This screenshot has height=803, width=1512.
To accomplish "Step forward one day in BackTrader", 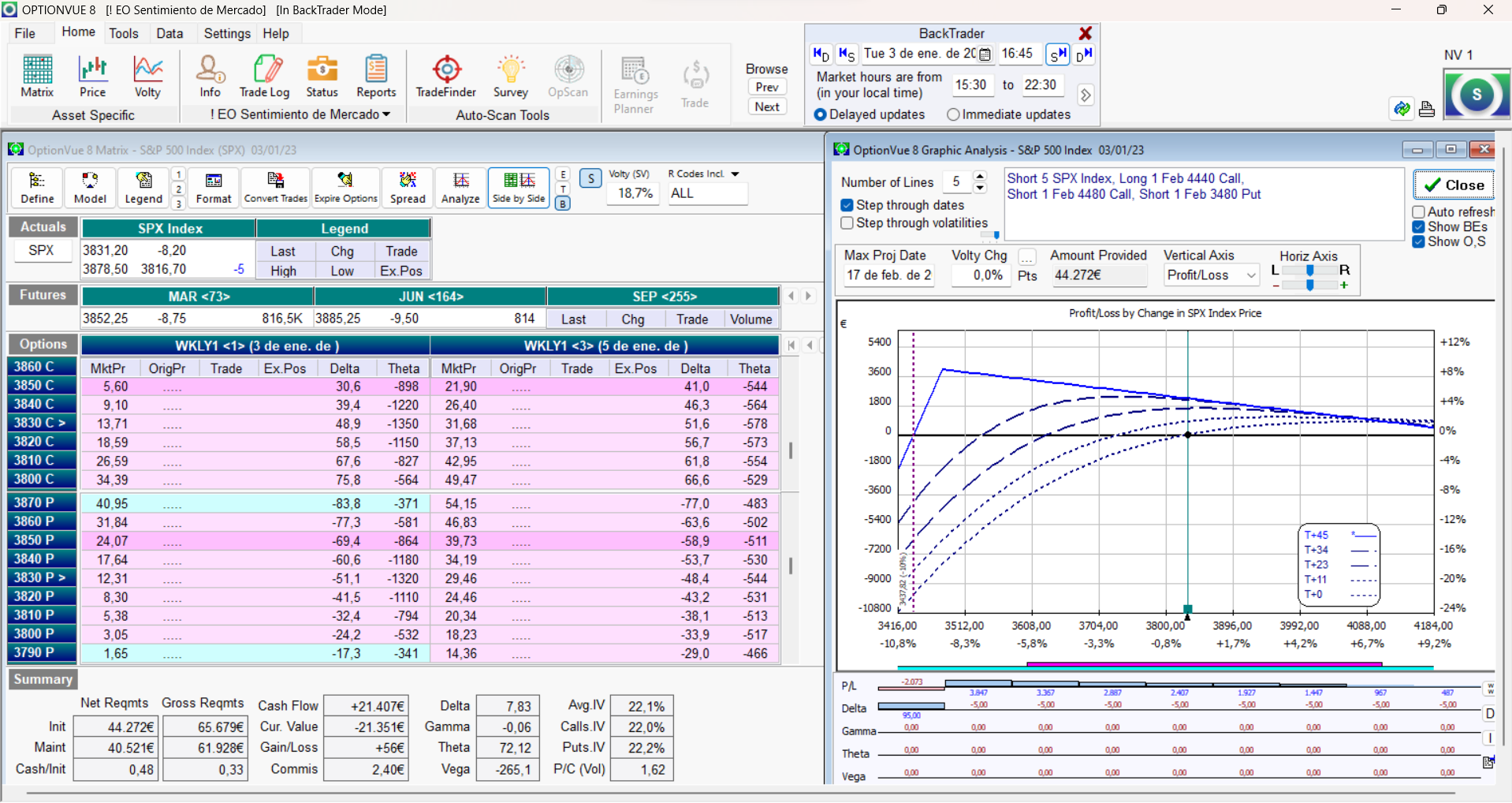I will point(1084,54).
